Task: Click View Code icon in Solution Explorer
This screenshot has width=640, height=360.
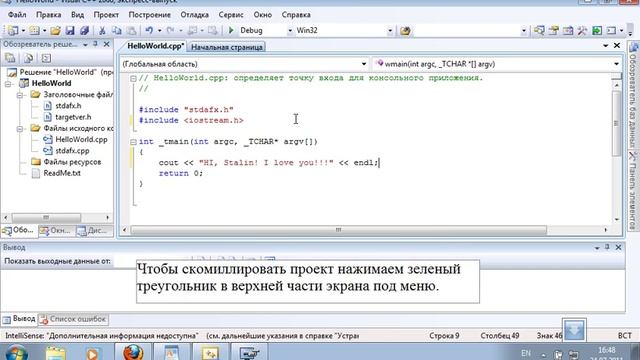Action: [46, 58]
